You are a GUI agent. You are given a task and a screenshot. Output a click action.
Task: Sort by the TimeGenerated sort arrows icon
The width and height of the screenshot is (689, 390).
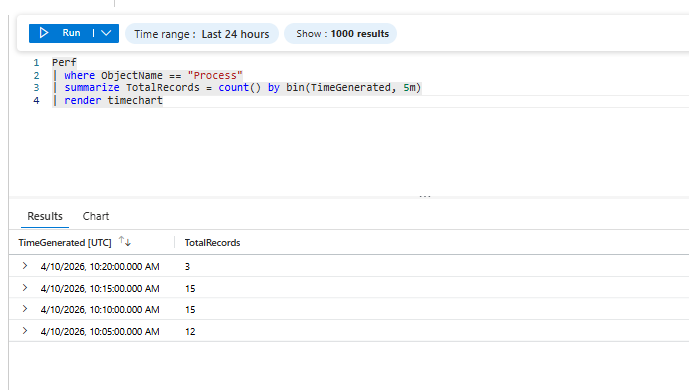click(125, 242)
